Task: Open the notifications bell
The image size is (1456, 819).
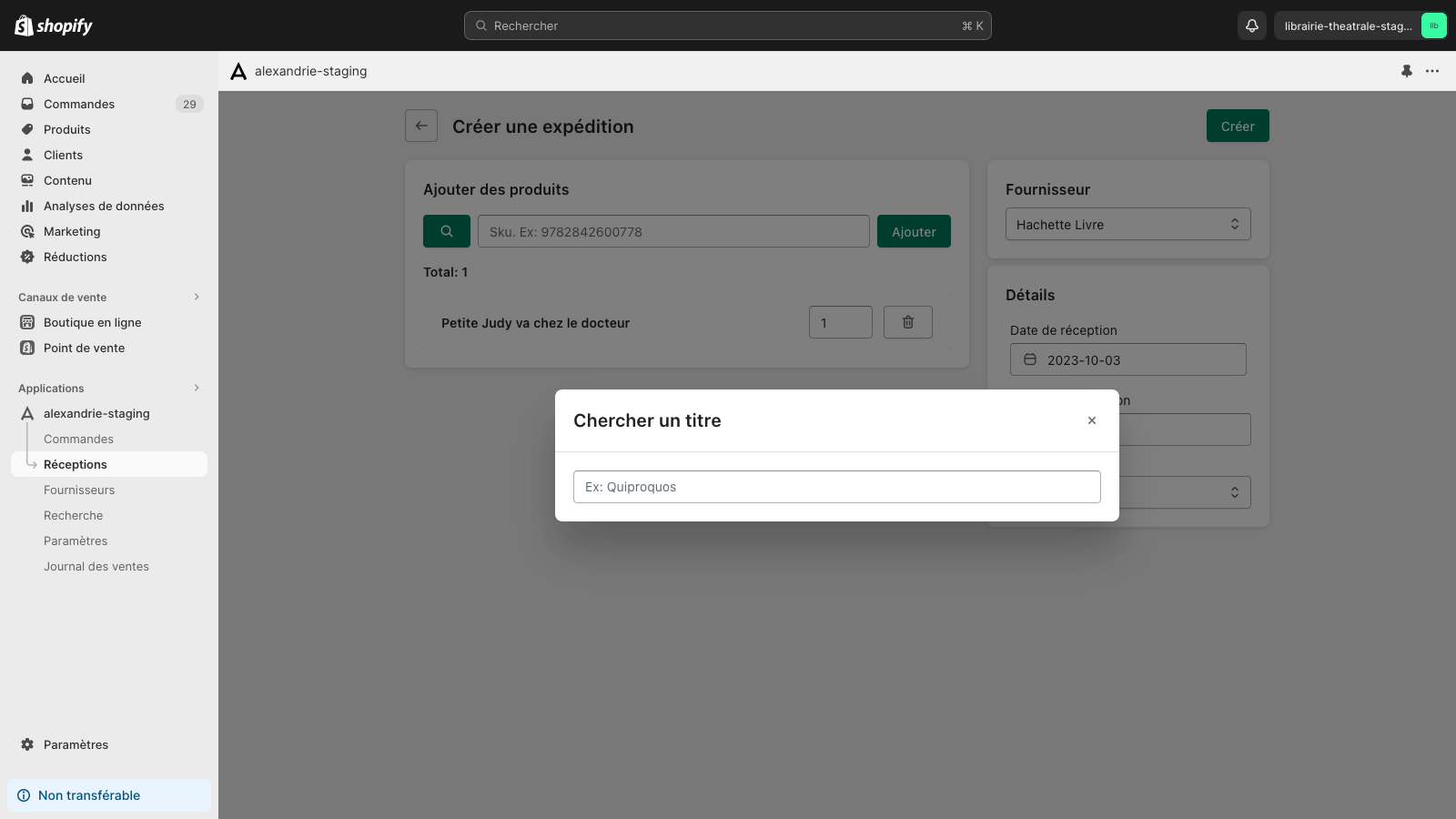Action: (x=1252, y=25)
